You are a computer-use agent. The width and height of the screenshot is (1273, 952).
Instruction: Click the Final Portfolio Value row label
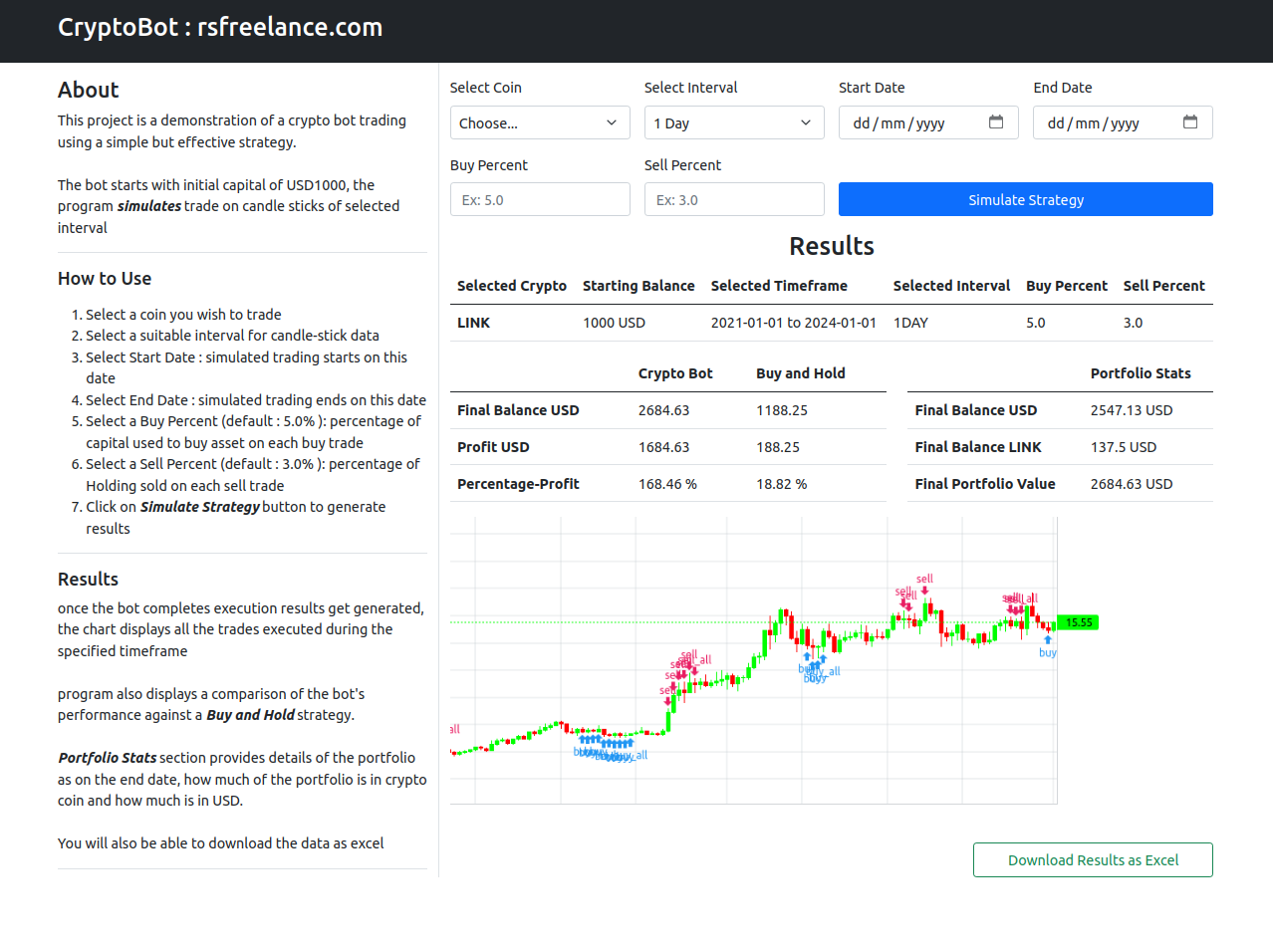coord(984,484)
